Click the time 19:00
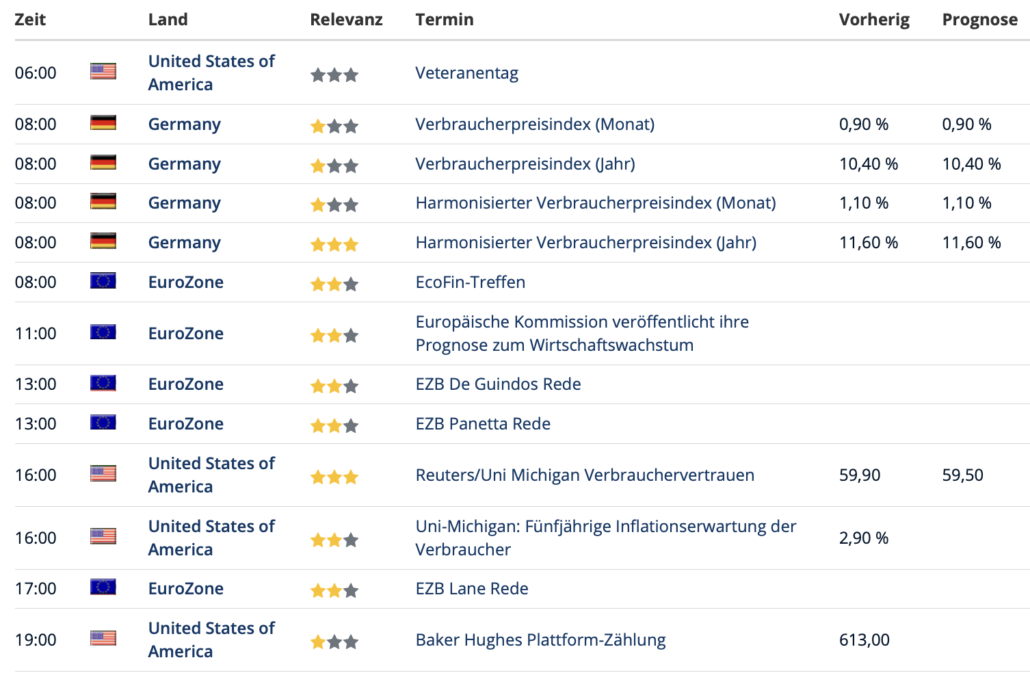The height and width of the screenshot is (673, 1030). click(35, 640)
